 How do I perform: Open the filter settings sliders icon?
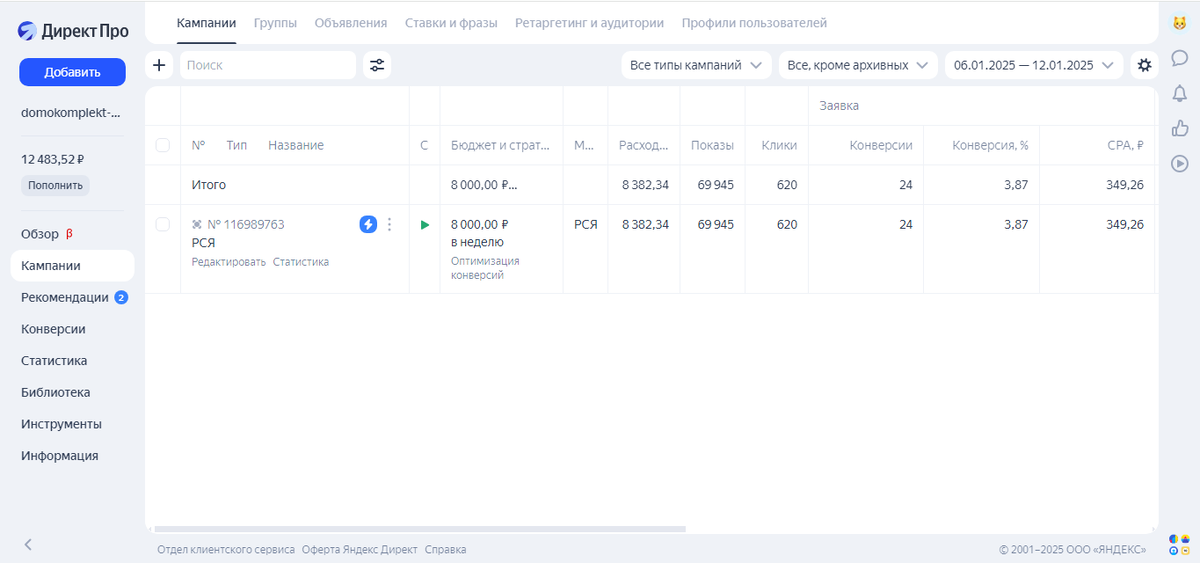click(x=377, y=65)
